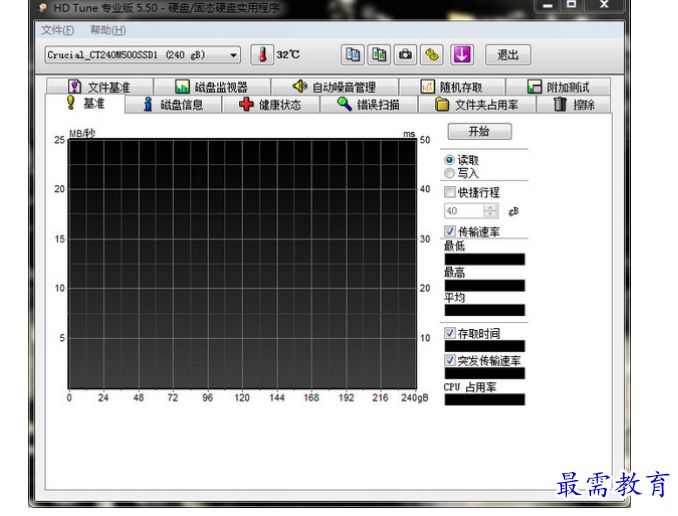Click the purple download arrow icon
The image size is (678, 516).
coord(461,55)
